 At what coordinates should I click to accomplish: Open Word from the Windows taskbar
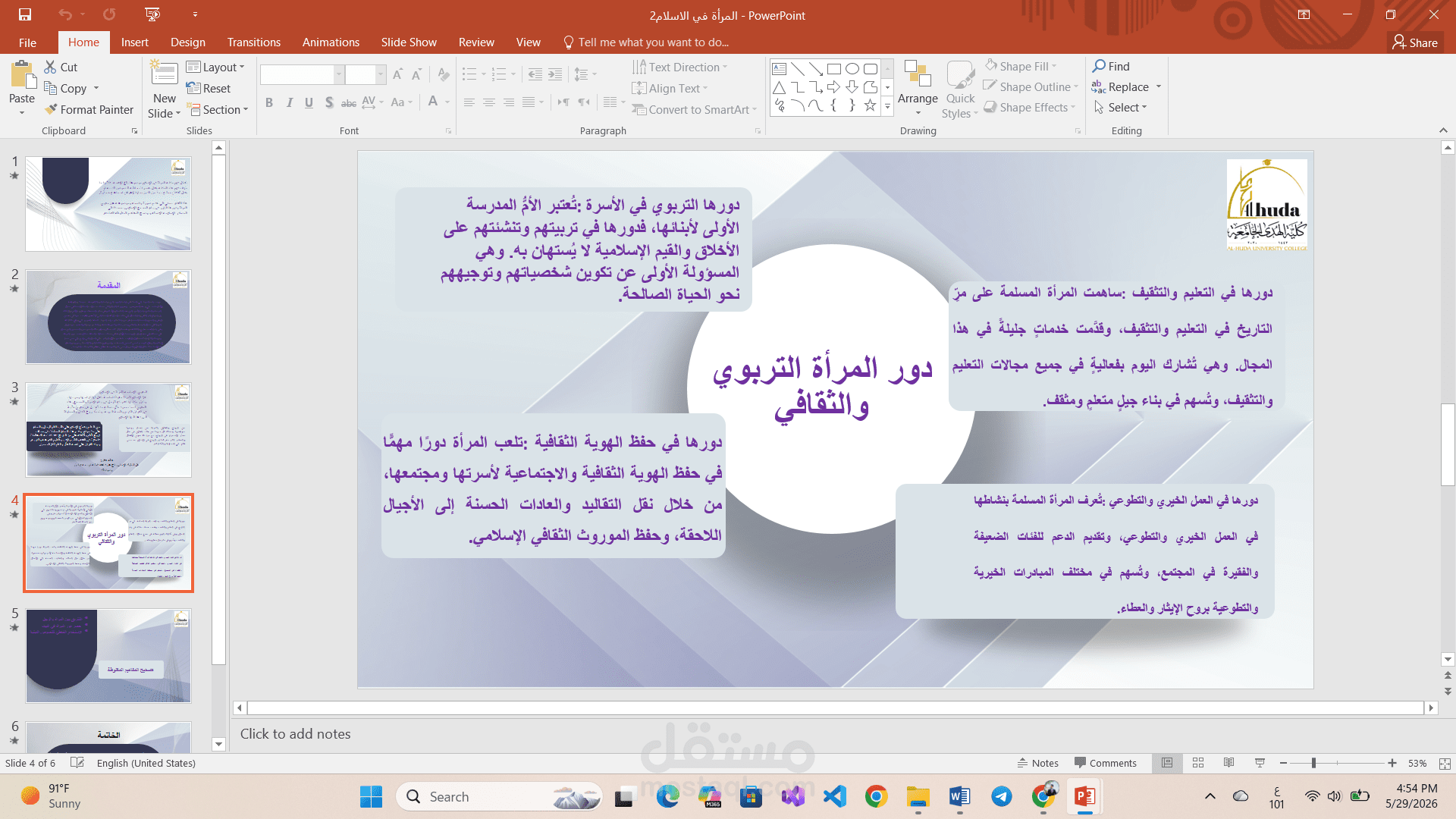click(x=959, y=796)
